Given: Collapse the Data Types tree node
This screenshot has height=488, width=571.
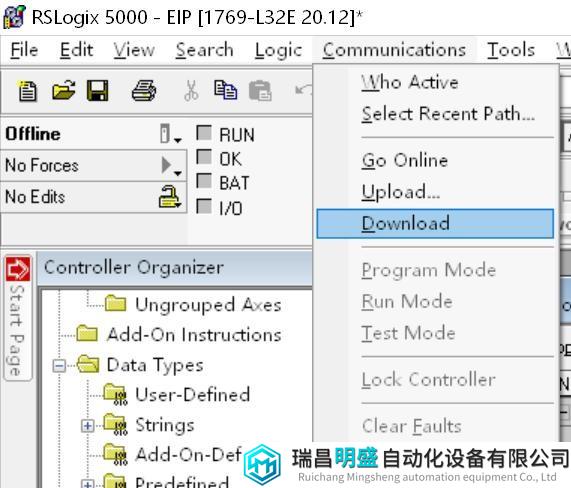Looking at the screenshot, I should pyautogui.click(x=59, y=365).
